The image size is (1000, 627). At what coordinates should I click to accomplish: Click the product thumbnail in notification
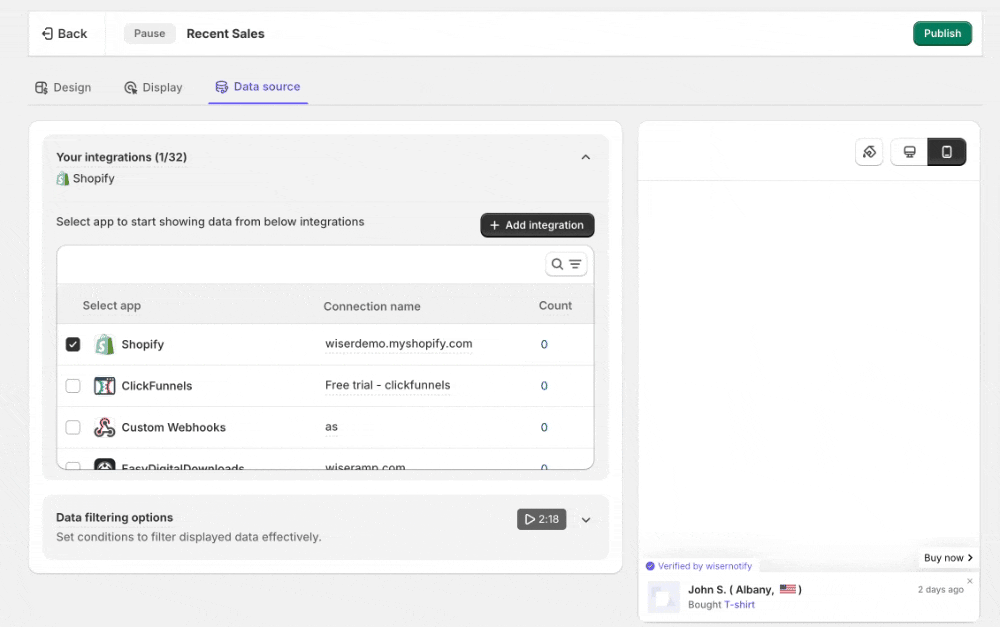(x=663, y=597)
